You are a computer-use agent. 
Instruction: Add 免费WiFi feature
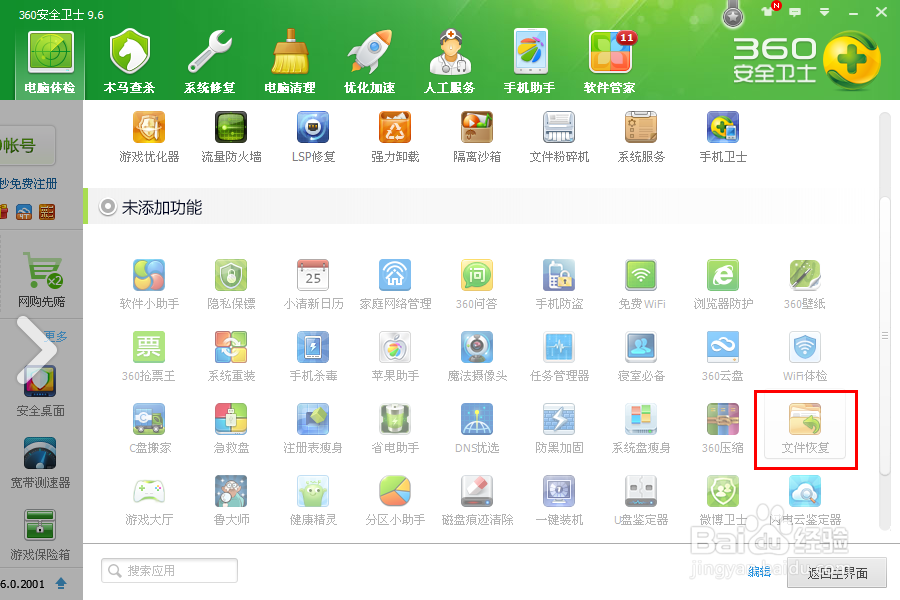click(641, 284)
